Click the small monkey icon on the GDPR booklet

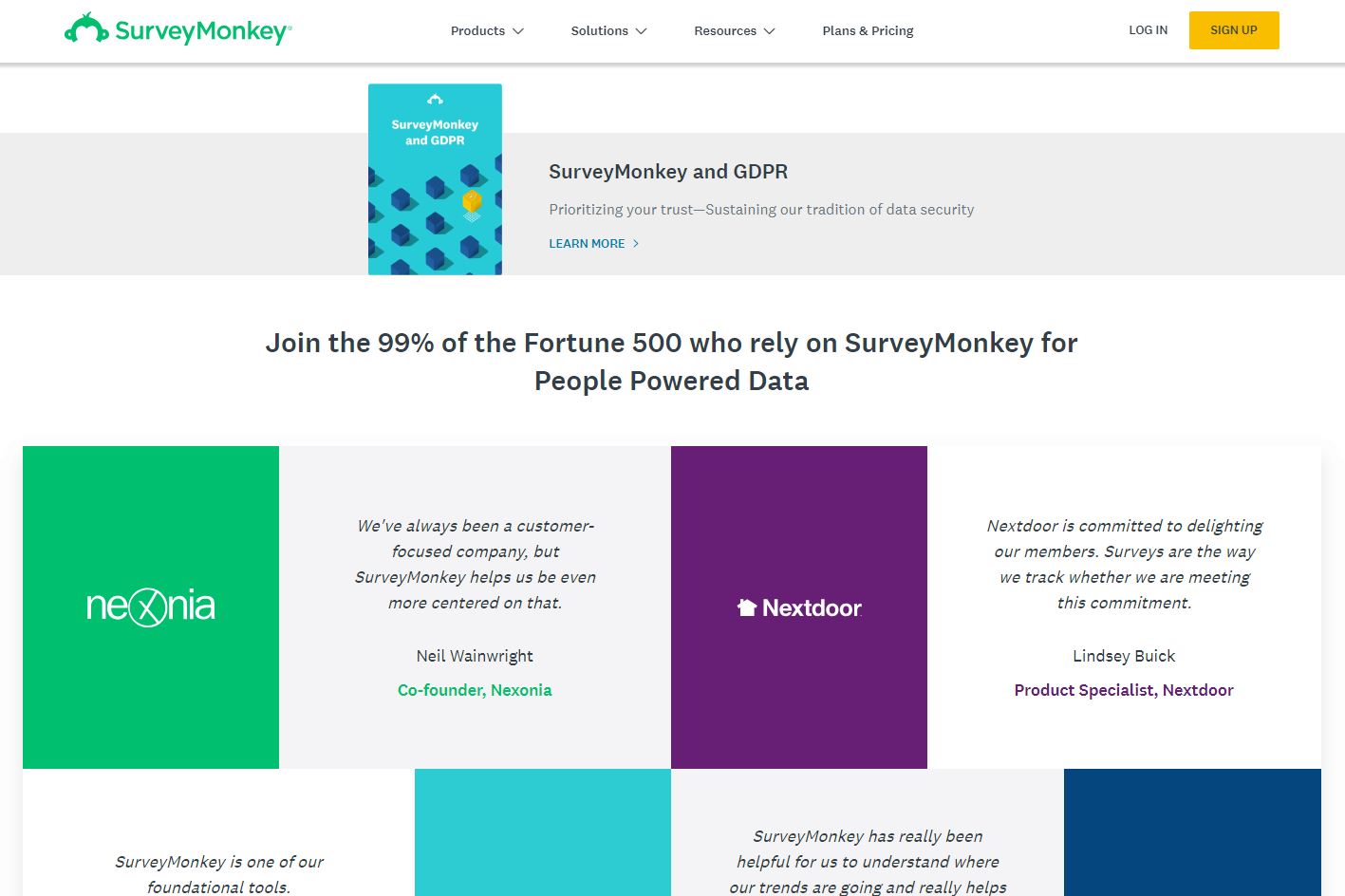point(435,100)
